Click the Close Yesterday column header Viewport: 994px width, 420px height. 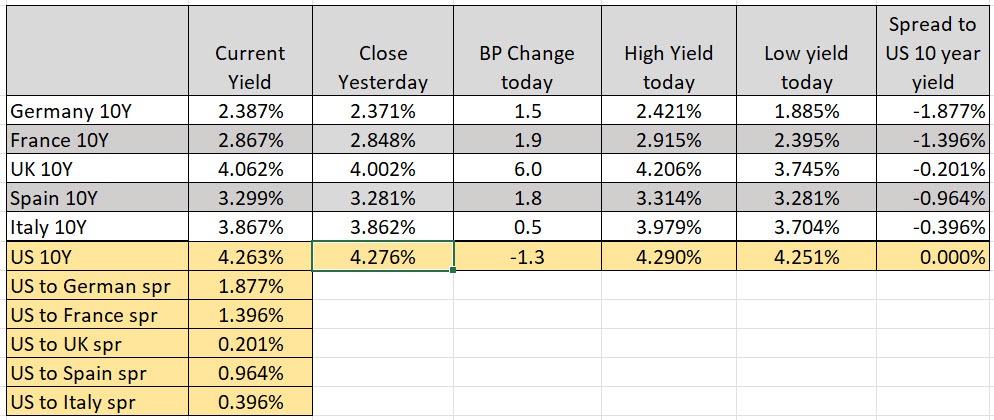click(383, 67)
